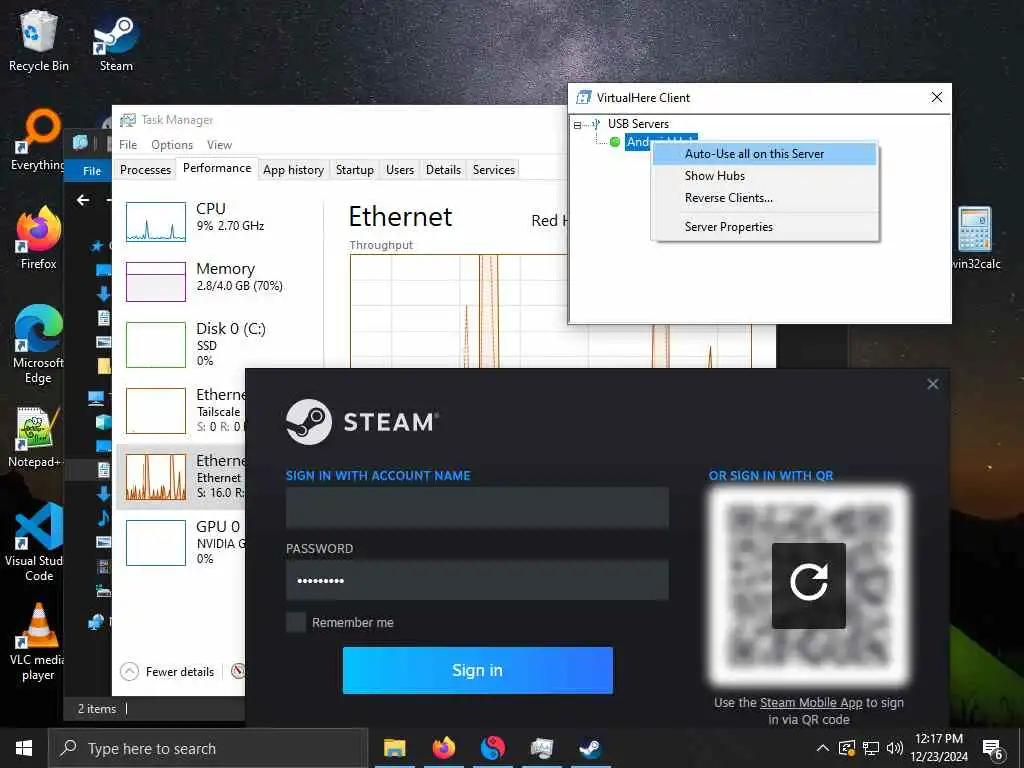Switch to the App history tab

pyautogui.click(x=293, y=170)
